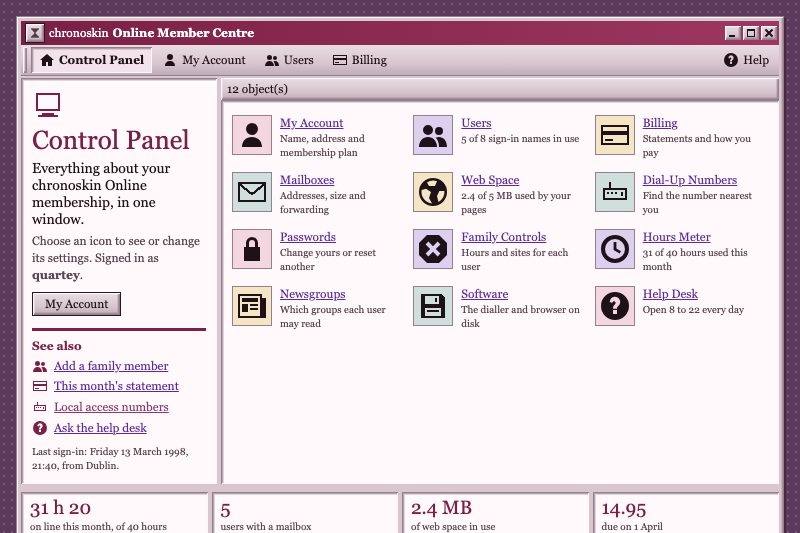The width and height of the screenshot is (800, 533).
Task: Click the '5 of 8 sign-in names in use' text
Action: (x=520, y=139)
